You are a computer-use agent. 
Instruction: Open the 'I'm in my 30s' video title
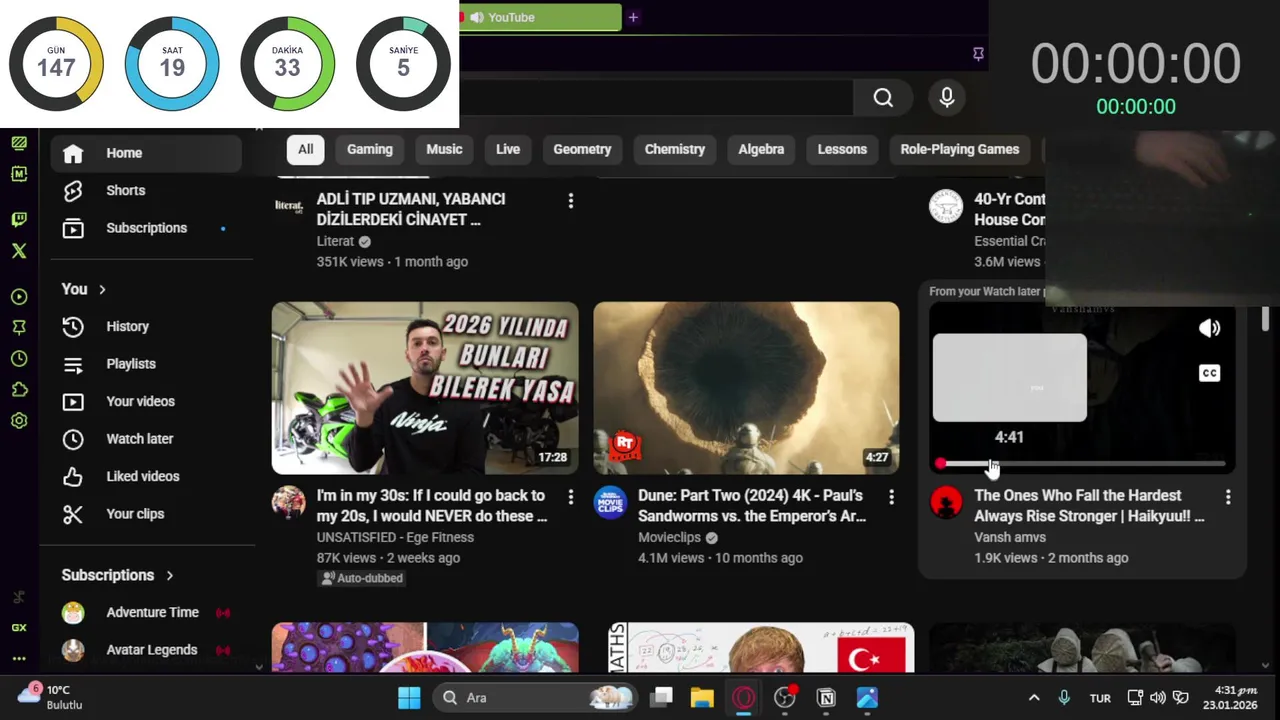(x=432, y=506)
